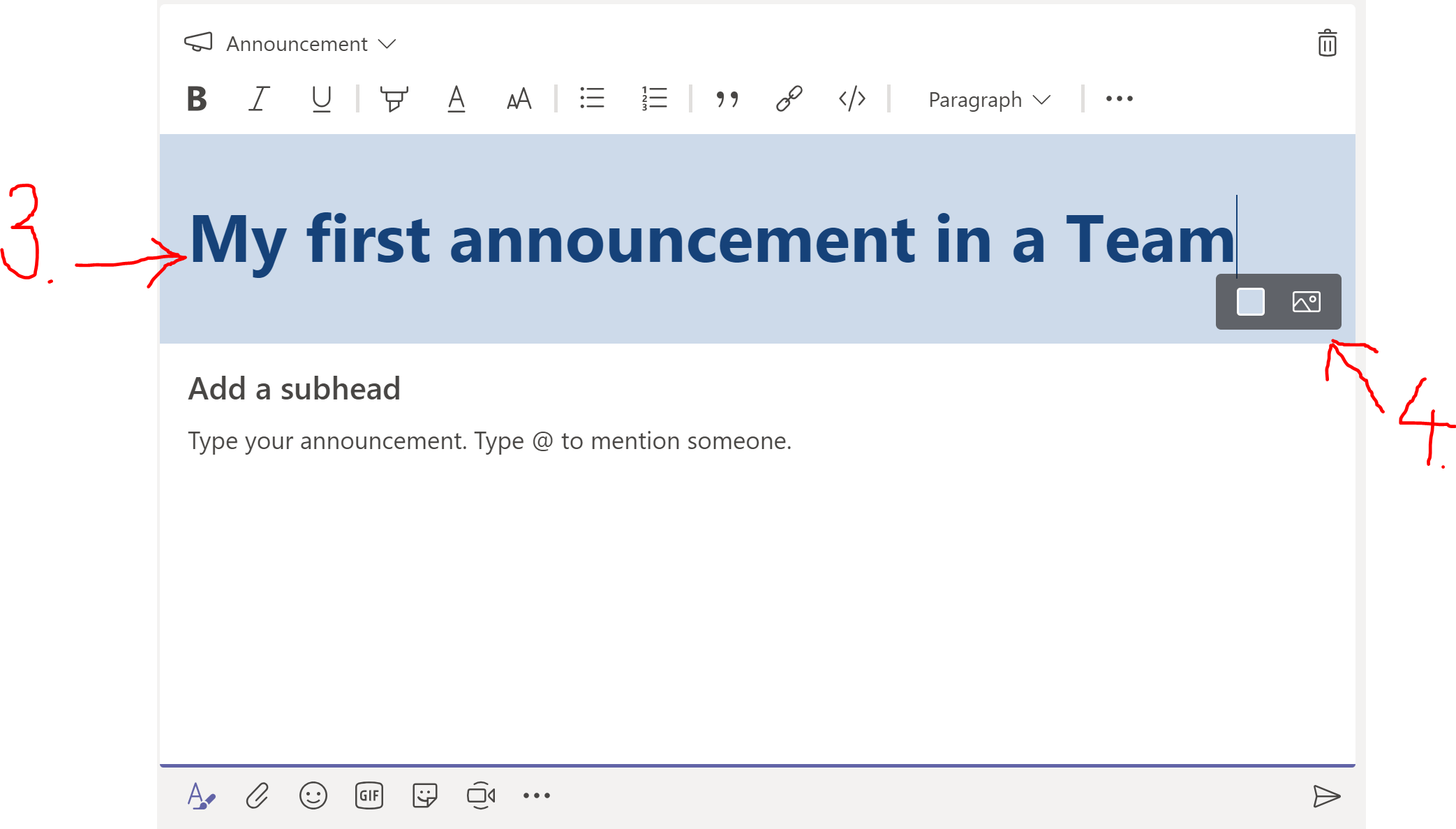Delete the draft announcement
The height and width of the screenshot is (829, 1456).
[1328, 43]
